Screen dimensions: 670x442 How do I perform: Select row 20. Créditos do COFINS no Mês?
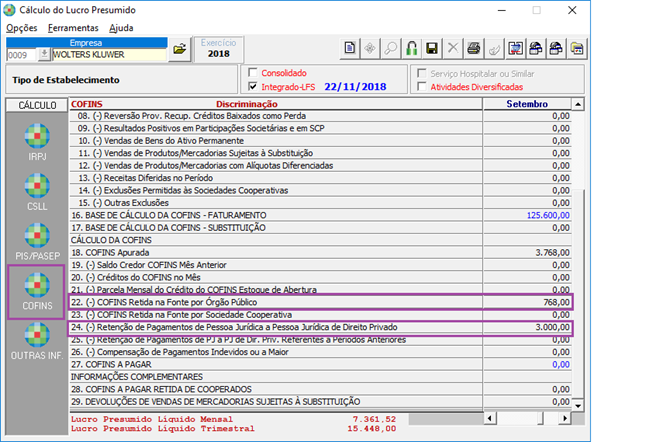click(x=276, y=277)
